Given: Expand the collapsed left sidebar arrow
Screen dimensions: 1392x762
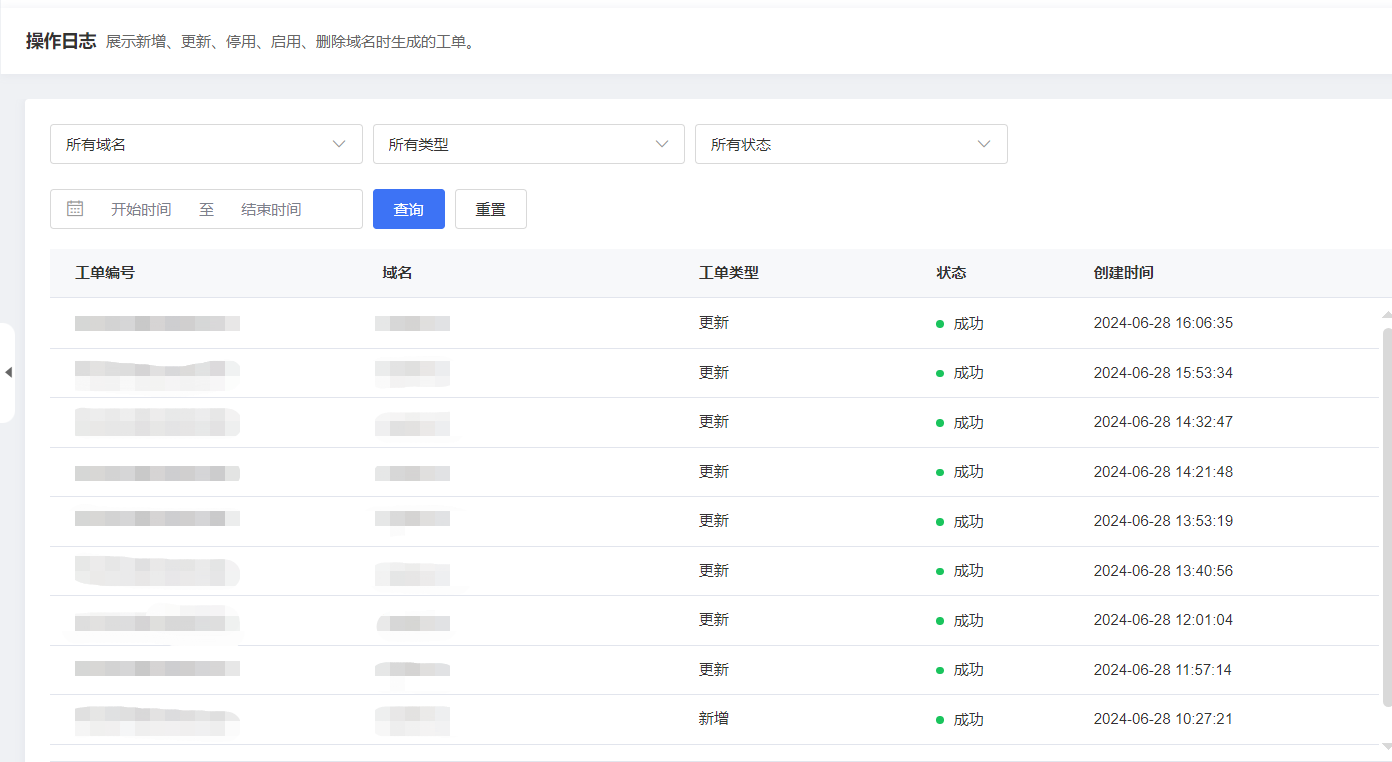Looking at the screenshot, I should (x=8, y=372).
